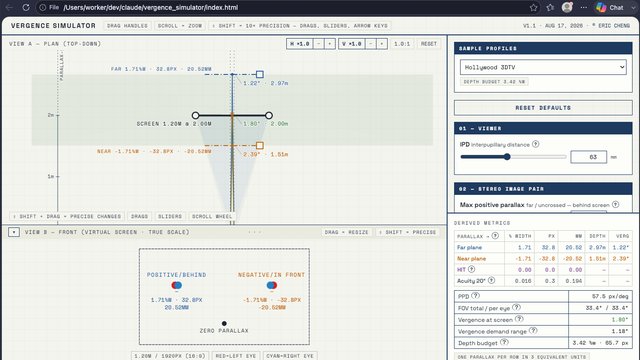This screenshot has width=640, height=360.
Task: Click the 01 – VIEWER section header
Action: point(543,128)
